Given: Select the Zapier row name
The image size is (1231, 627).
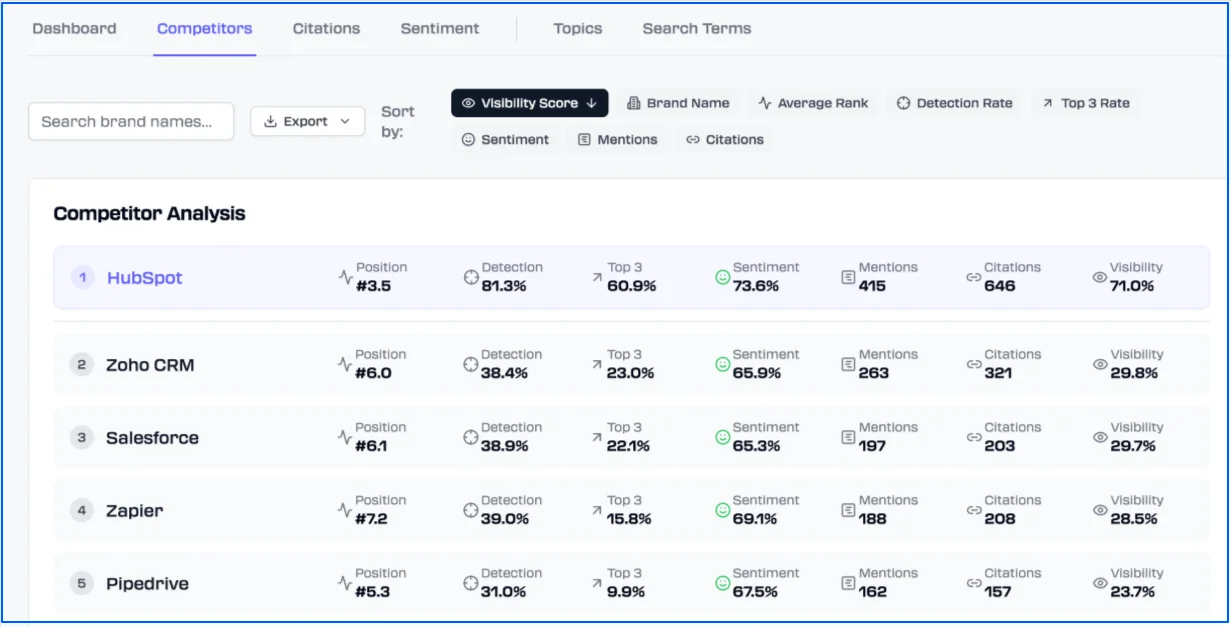Looking at the screenshot, I should (134, 511).
